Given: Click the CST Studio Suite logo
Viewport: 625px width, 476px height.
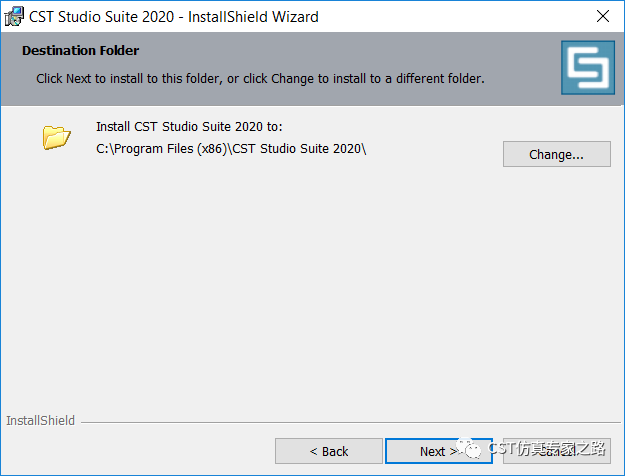Looking at the screenshot, I should click(x=588, y=67).
